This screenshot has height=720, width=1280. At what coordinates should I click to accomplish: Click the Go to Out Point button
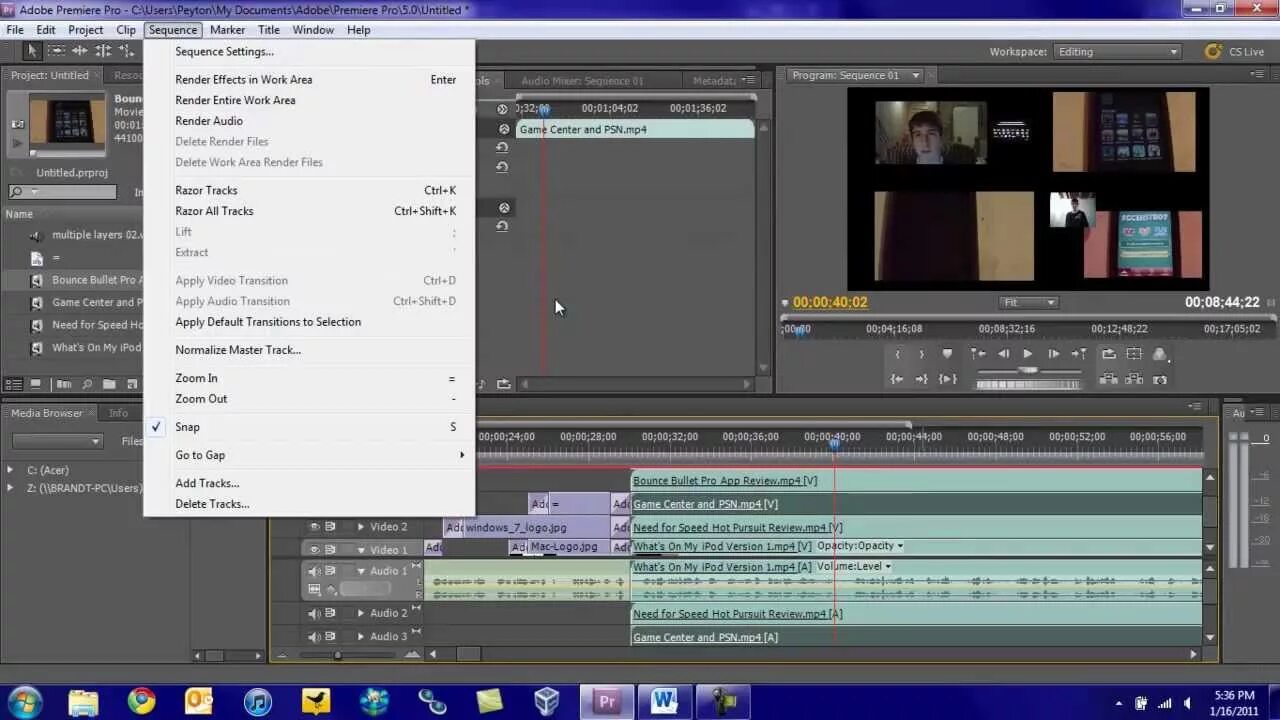922,379
